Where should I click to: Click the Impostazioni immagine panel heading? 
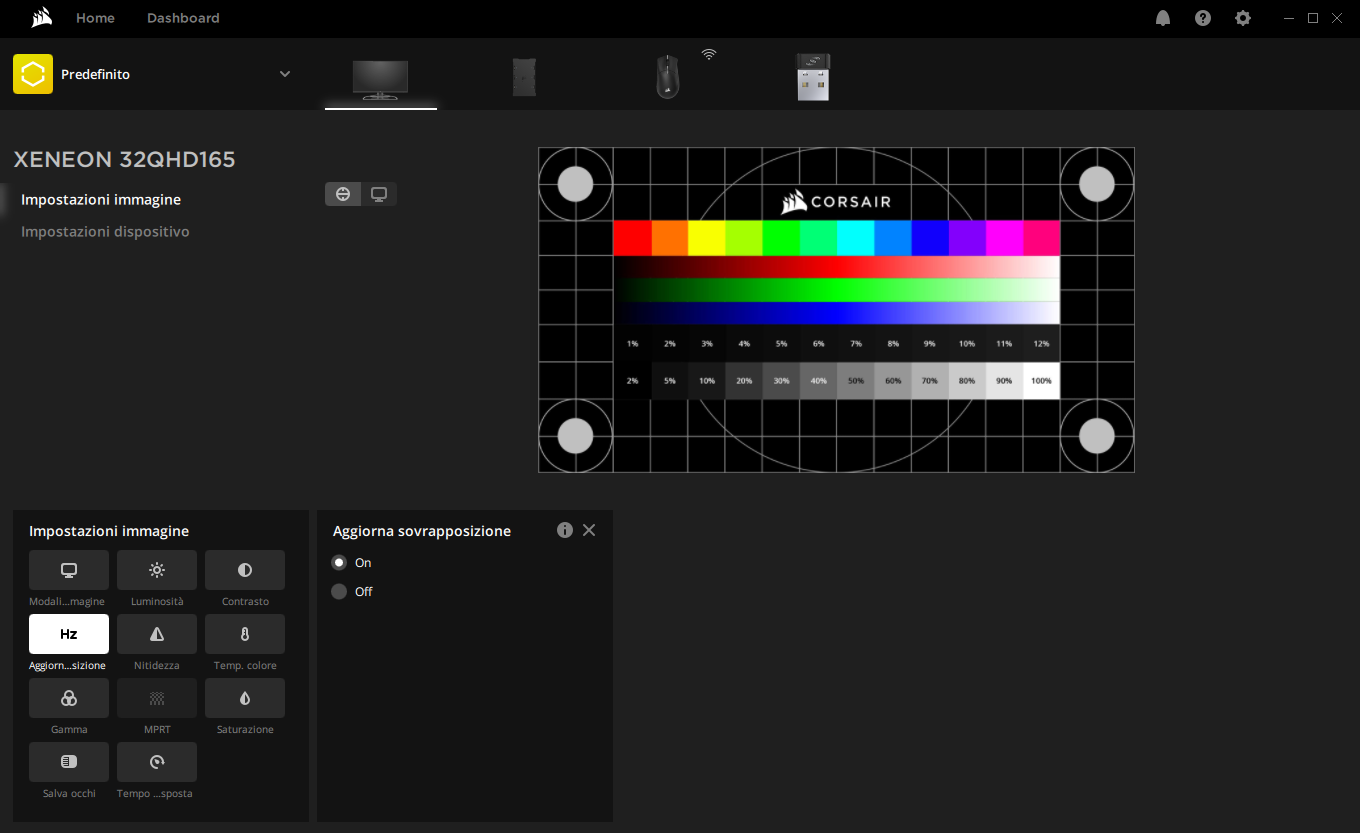pos(109,531)
